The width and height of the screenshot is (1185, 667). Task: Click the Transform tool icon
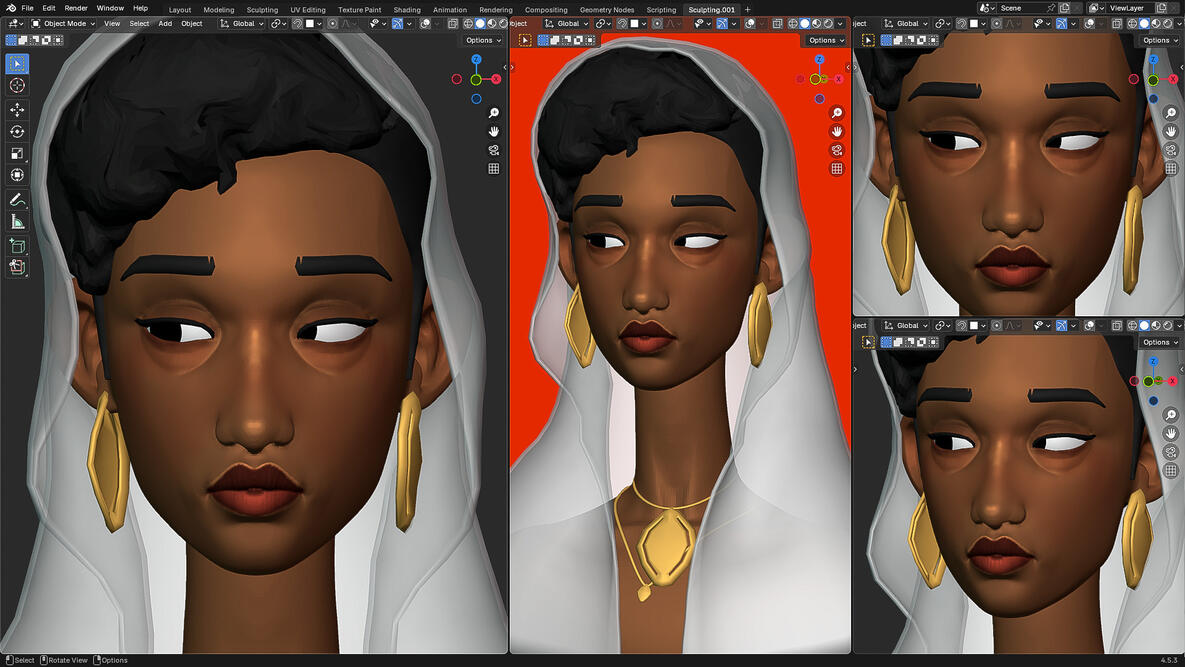coord(17,175)
